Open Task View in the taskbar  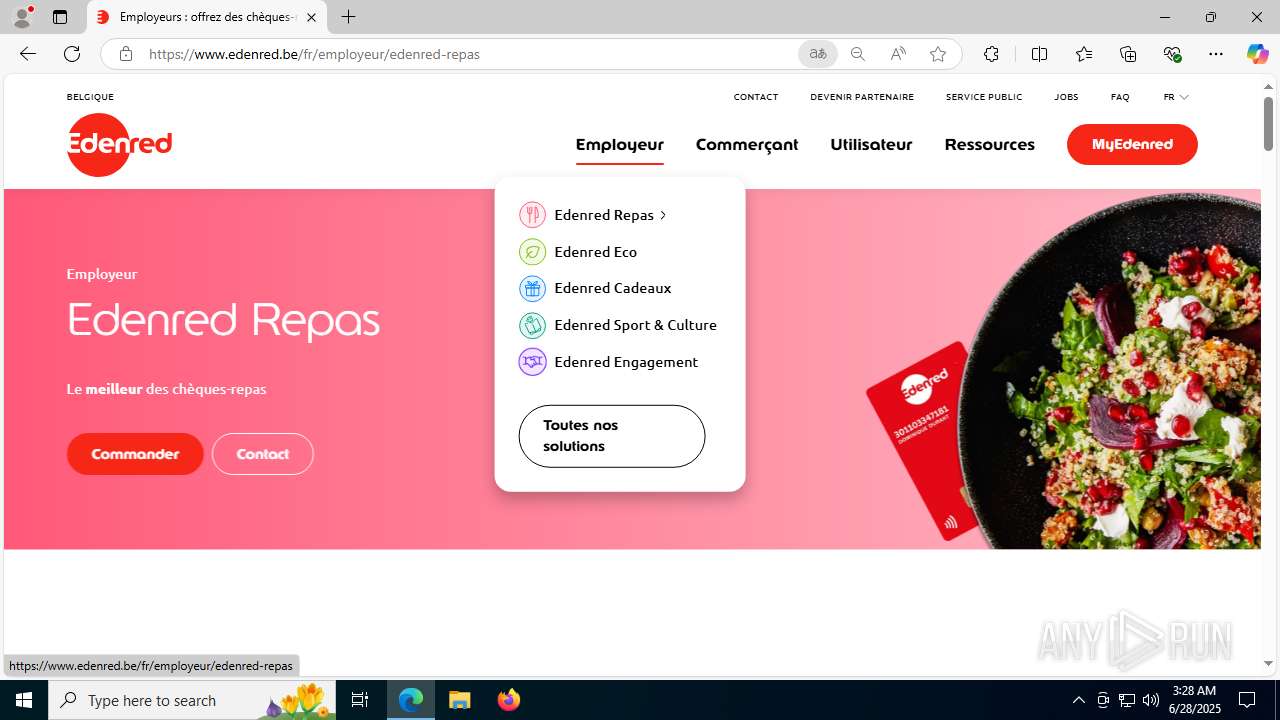click(x=360, y=700)
